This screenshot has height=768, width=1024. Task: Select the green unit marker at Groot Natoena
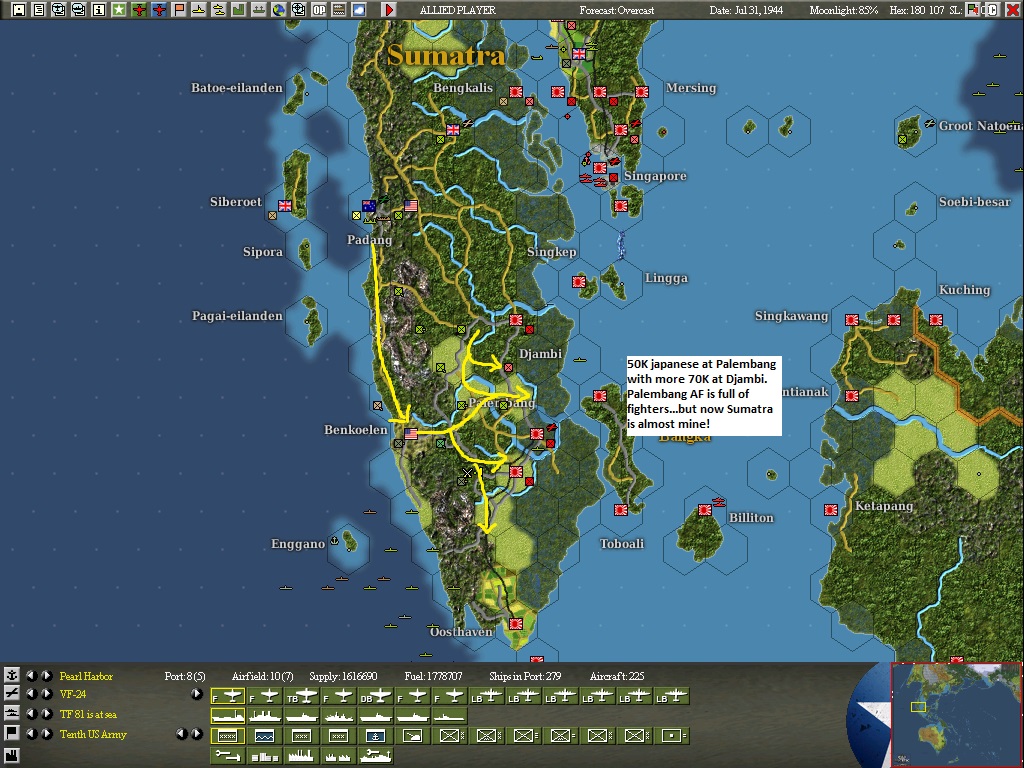(902, 139)
